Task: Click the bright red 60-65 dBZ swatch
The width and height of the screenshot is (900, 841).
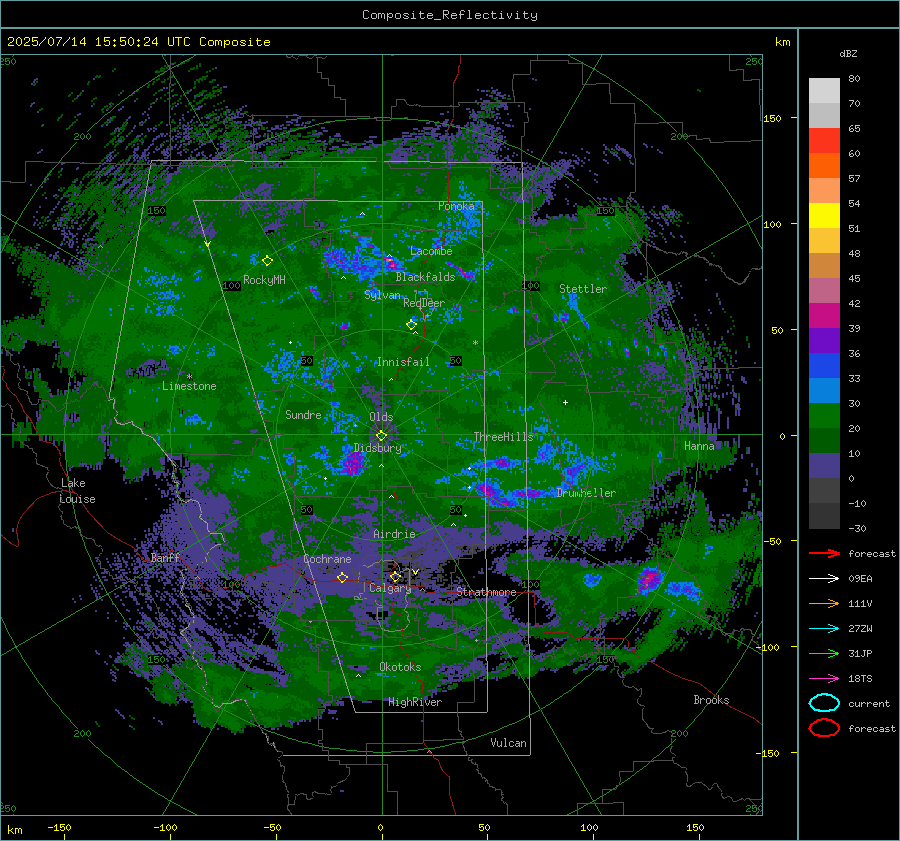Action: tap(824, 141)
